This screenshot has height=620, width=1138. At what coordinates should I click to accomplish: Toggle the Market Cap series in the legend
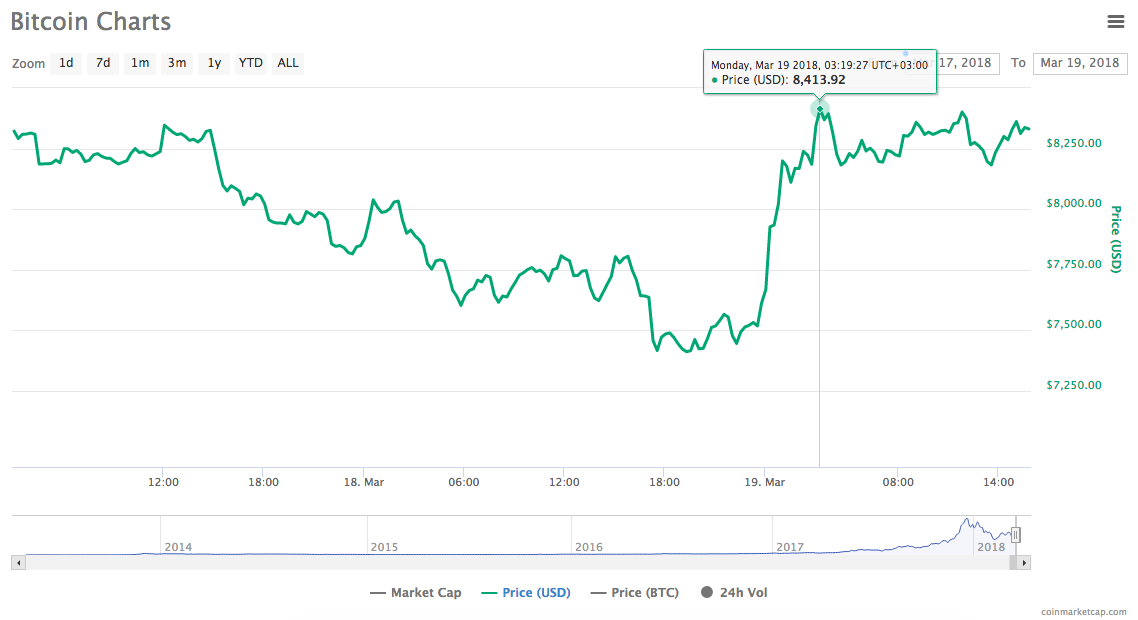pos(416,592)
